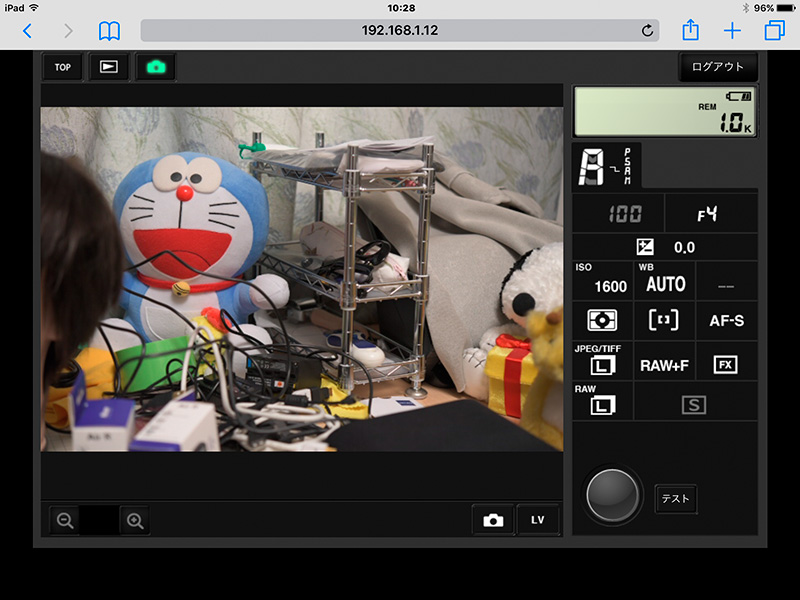Click the テスト test button
800x600 pixels.
click(676, 498)
